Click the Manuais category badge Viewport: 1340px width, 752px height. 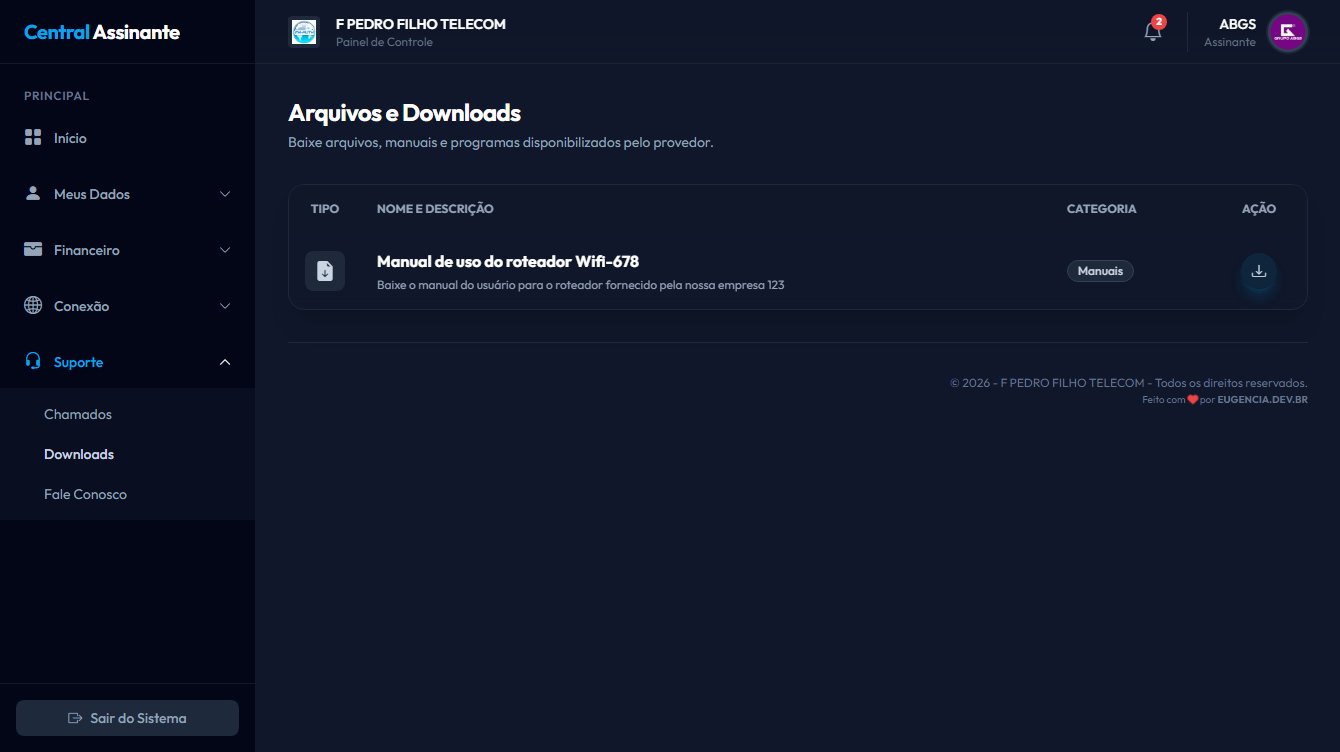(1100, 270)
